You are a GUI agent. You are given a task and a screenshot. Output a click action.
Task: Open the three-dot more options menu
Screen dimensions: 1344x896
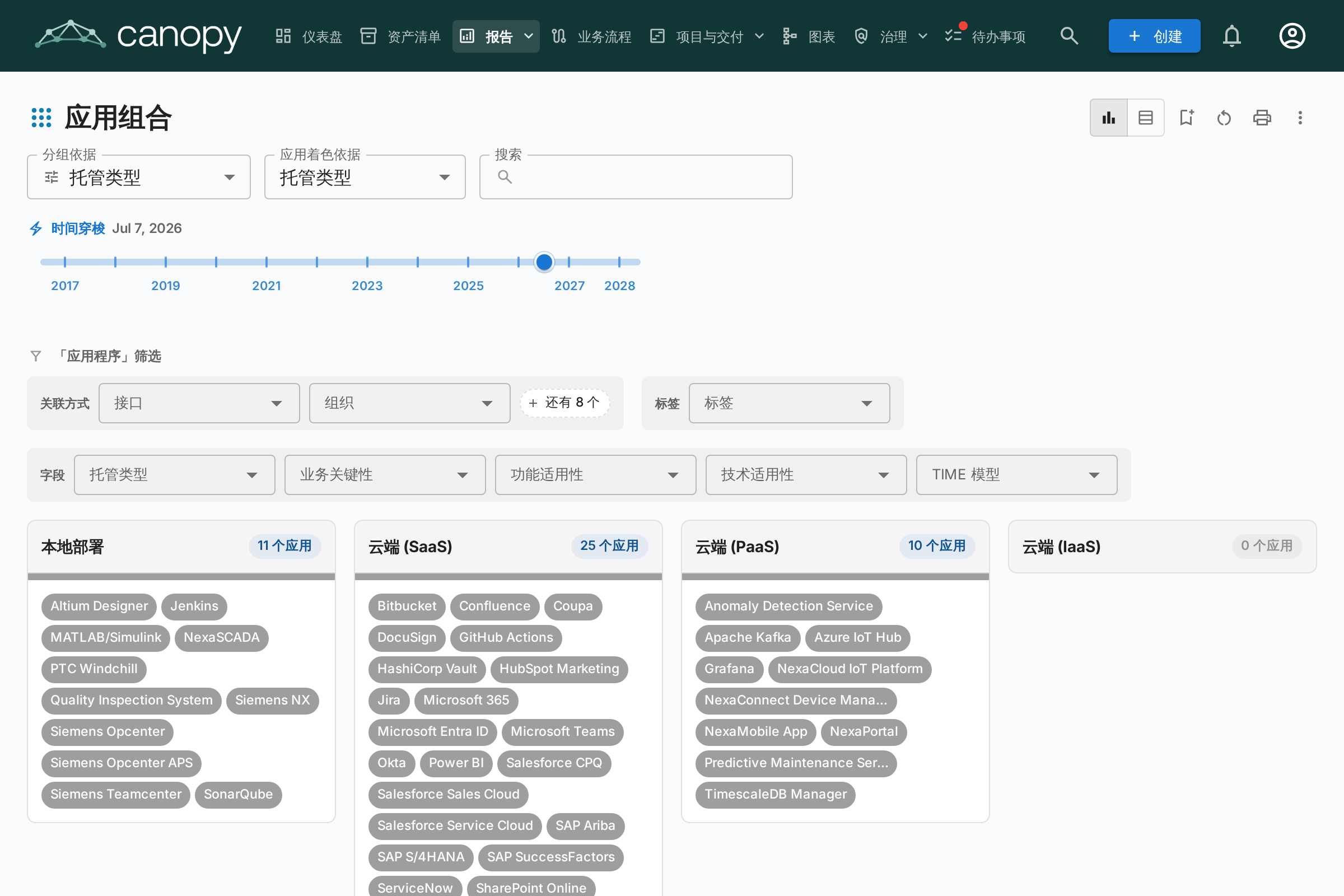pos(1300,118)
